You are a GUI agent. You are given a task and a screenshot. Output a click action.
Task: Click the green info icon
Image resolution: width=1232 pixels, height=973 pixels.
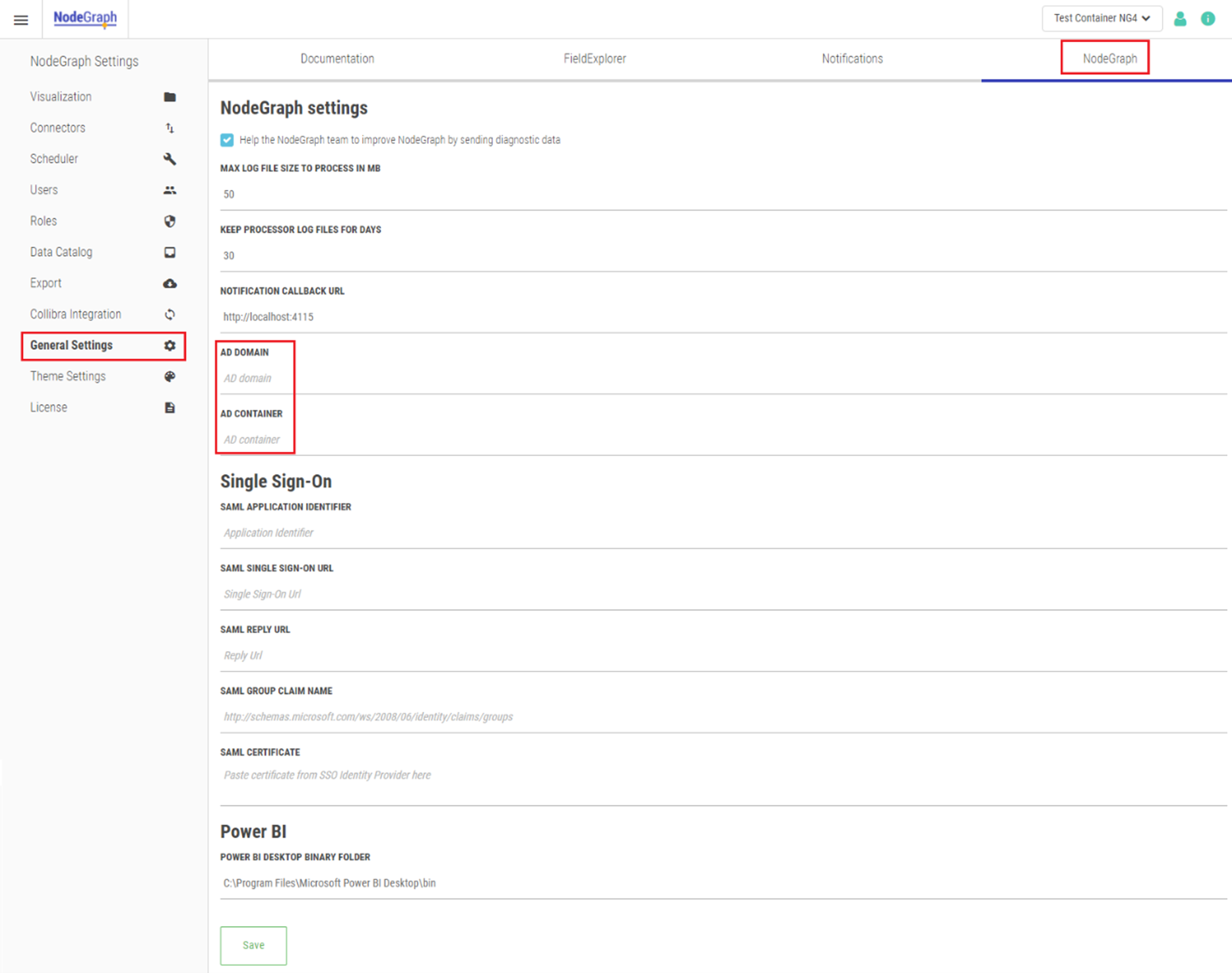click(x=1208, y=18)
